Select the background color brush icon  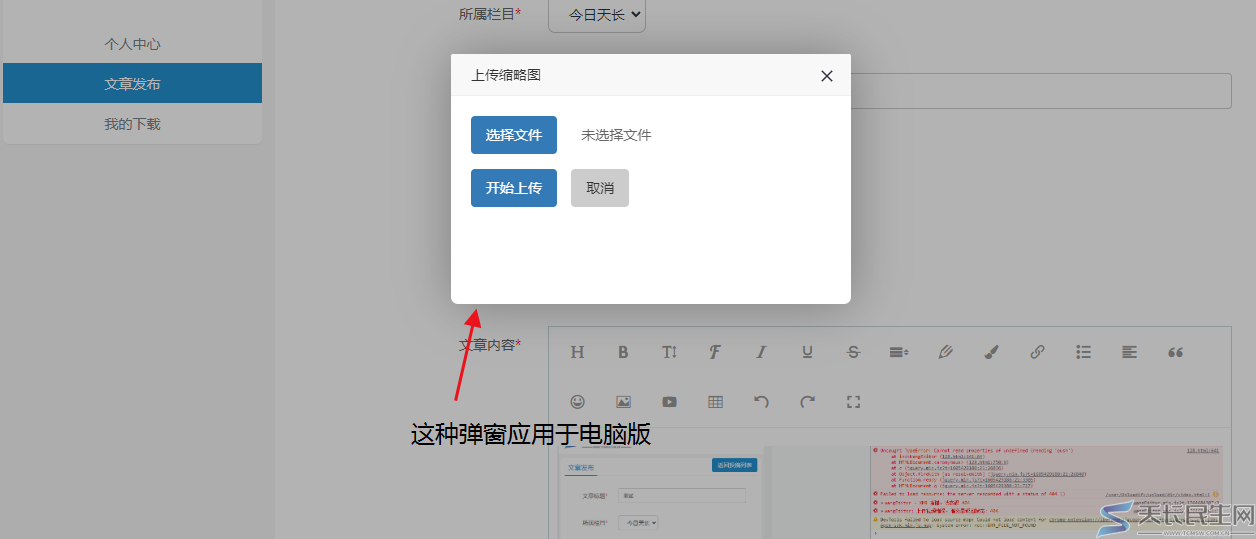pyautogui.click(x=991, y=352)
